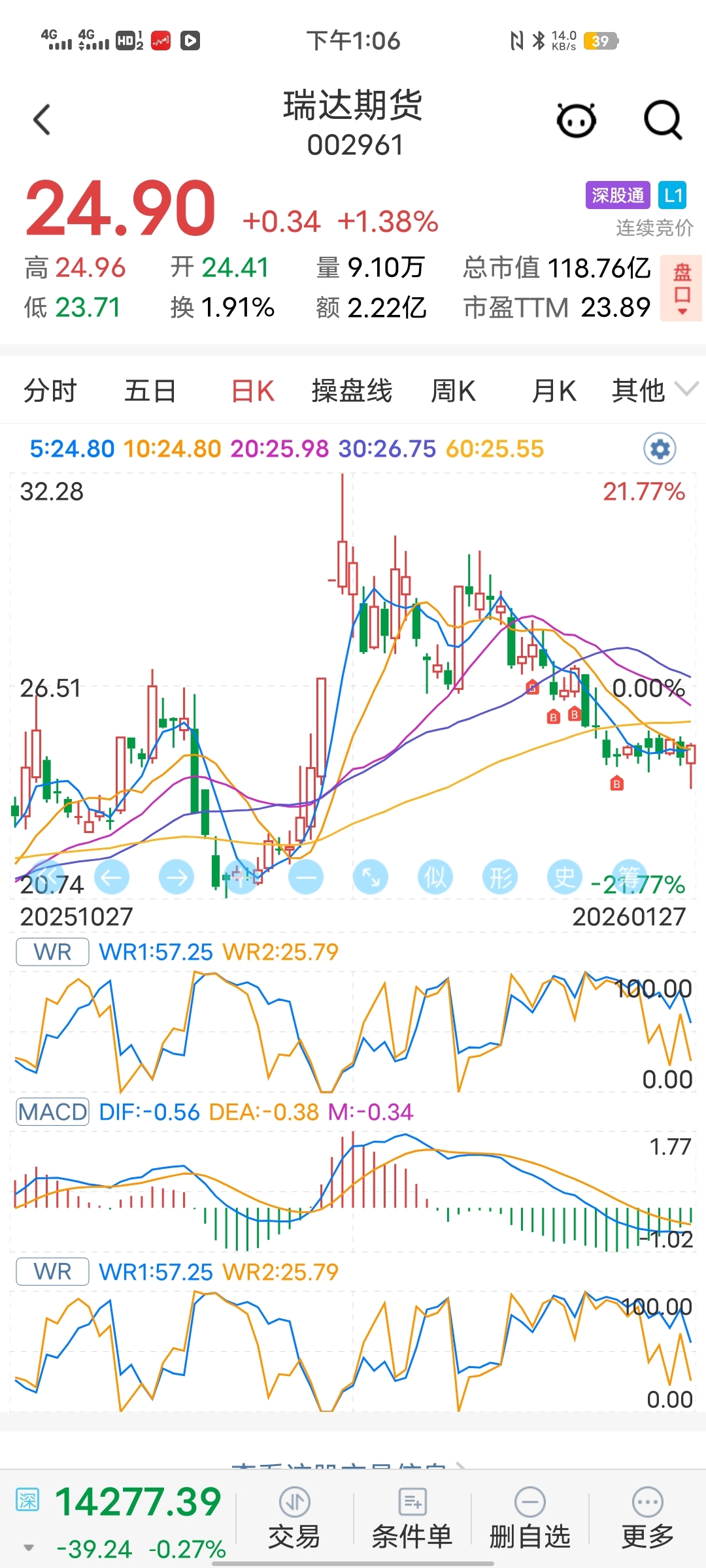Tap 删自选 remove from watchlist
Screen dimensions: 706x1568
pos(529,1518)
